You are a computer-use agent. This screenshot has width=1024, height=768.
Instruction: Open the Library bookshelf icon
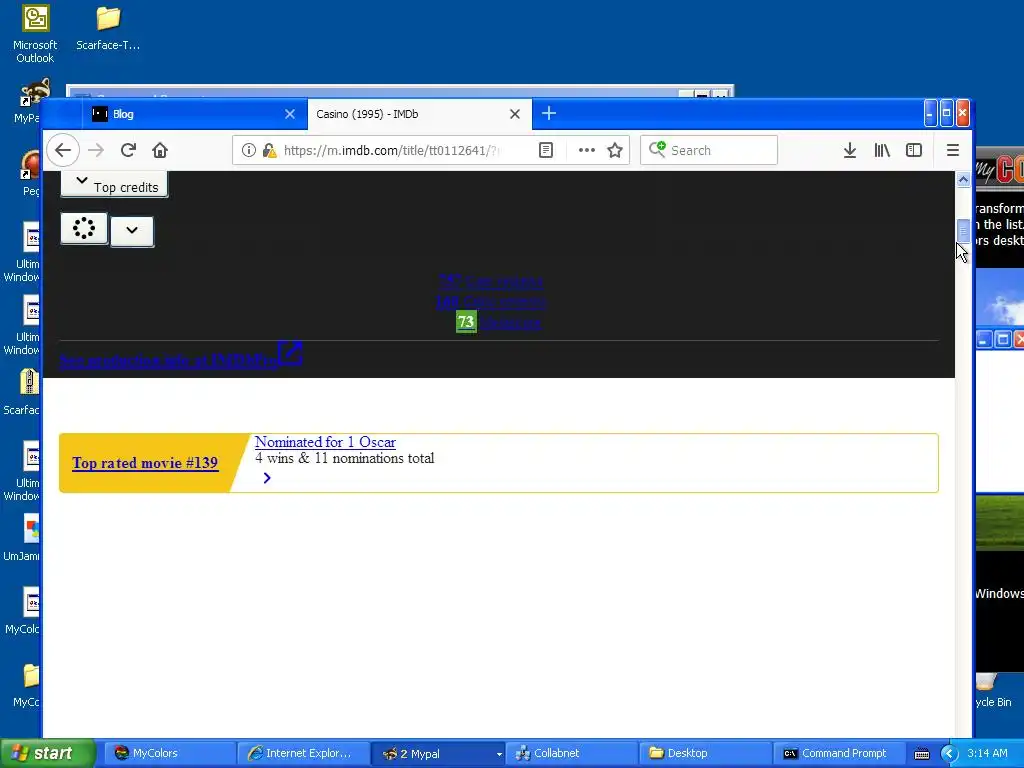coord(882,150)
